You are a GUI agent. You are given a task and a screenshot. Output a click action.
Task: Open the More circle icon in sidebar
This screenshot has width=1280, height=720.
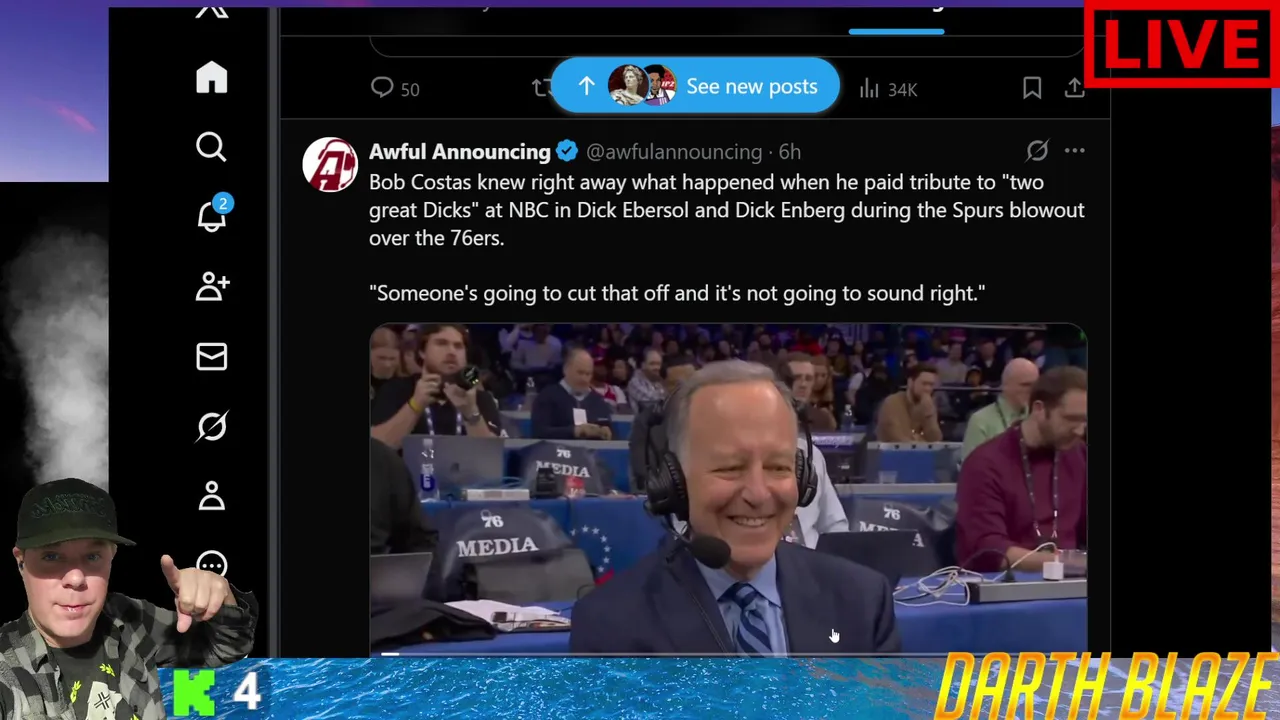[x=212, y=566]
